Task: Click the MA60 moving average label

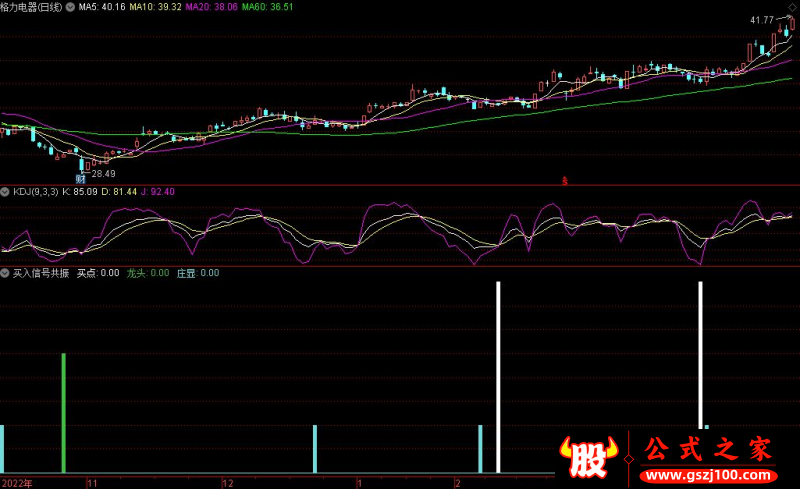Action: click(x=273, y=7)
